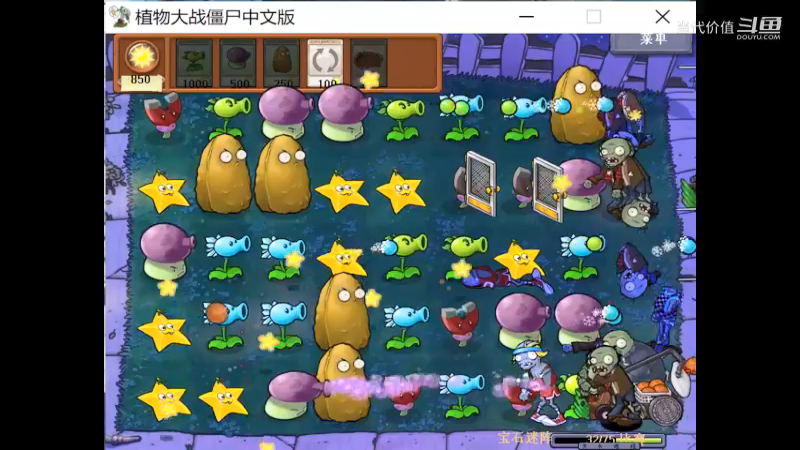
Task: Click the 850 sun counter value
Action: pyautogui.click(x=140, y=80)
